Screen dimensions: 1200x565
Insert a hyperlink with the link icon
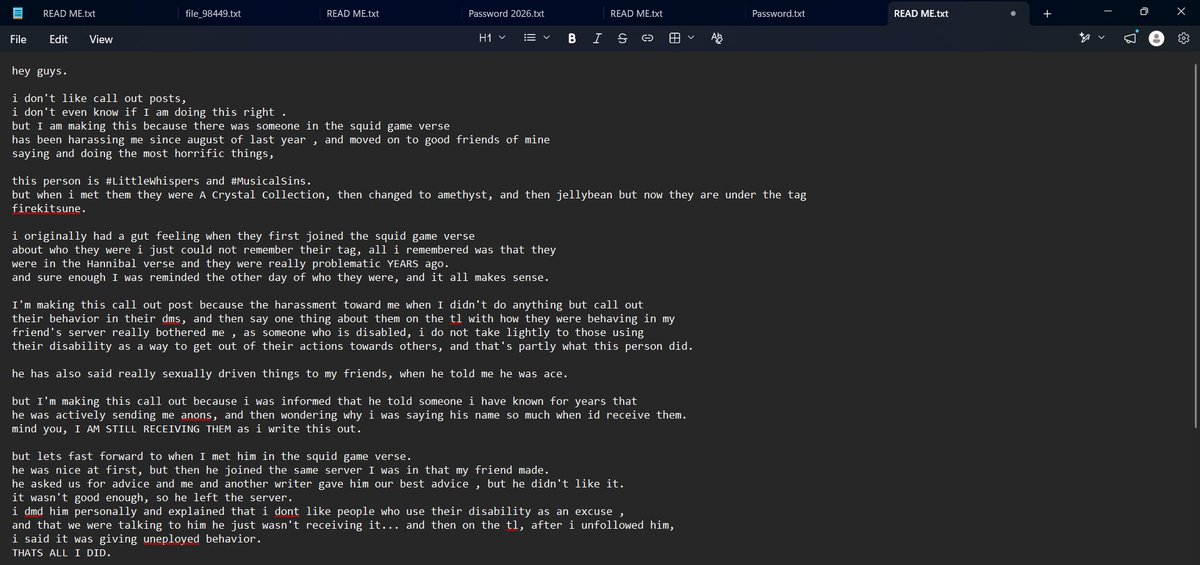(x=647, y=38)
